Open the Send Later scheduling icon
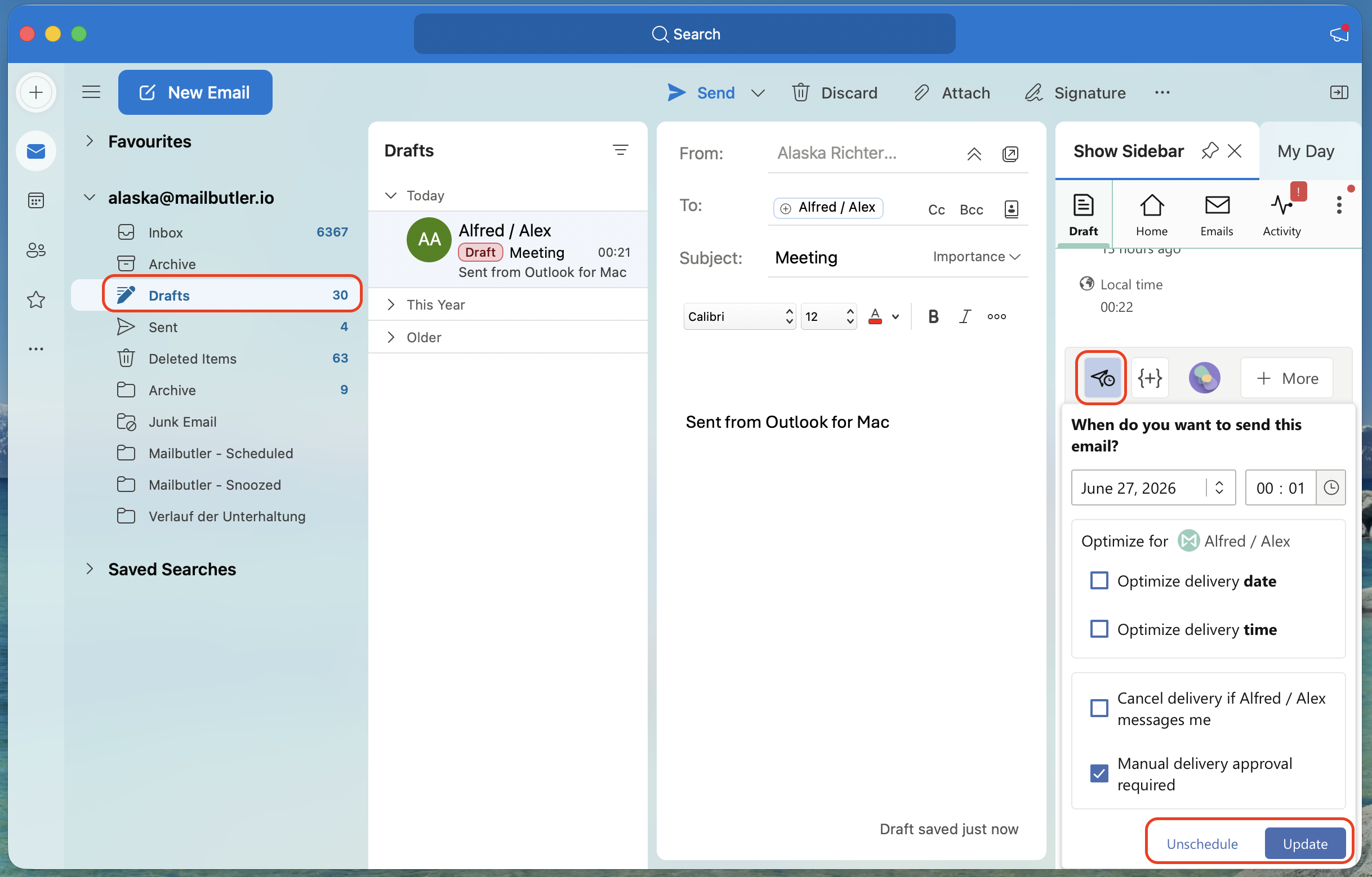 click(1101, 378)
